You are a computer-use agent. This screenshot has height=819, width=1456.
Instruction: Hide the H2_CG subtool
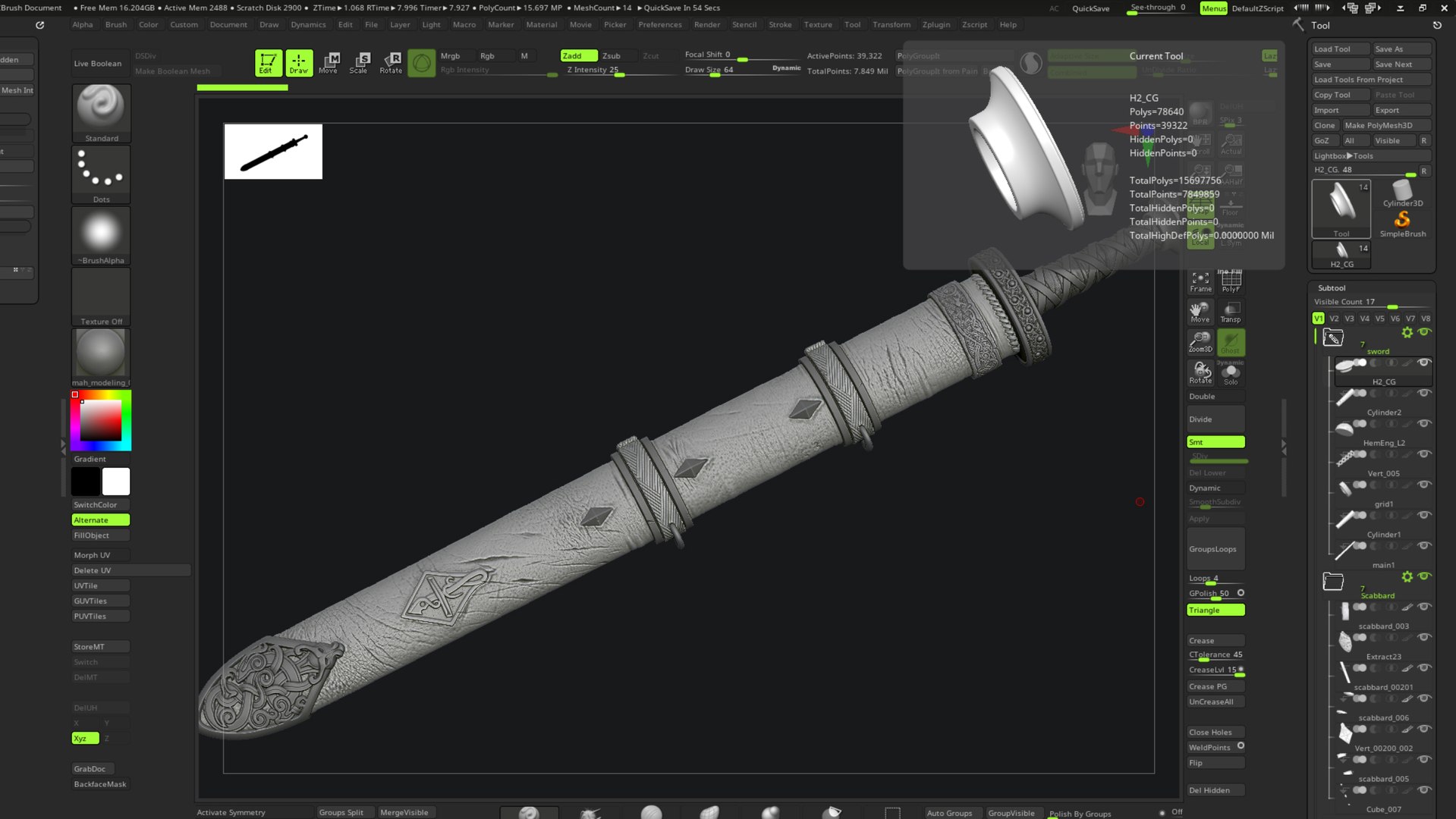[x=1424, y=362]
